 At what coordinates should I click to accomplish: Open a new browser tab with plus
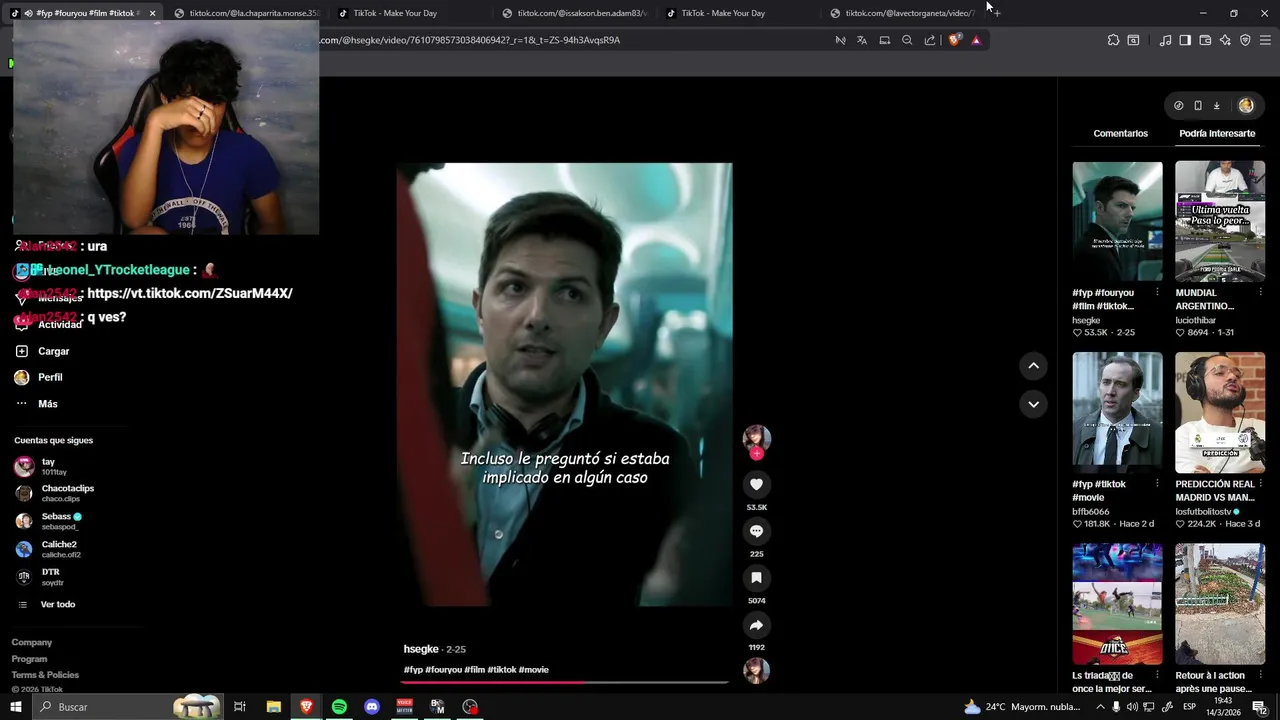click(996, 13)
